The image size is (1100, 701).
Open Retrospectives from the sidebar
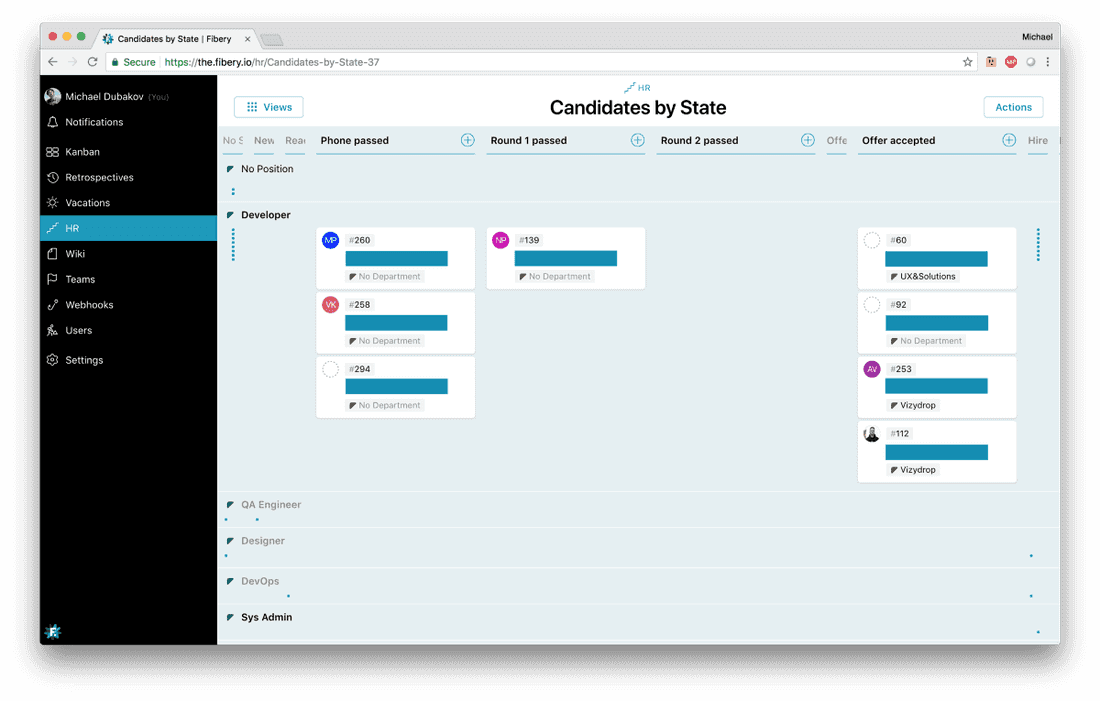(x=52, y=177)
